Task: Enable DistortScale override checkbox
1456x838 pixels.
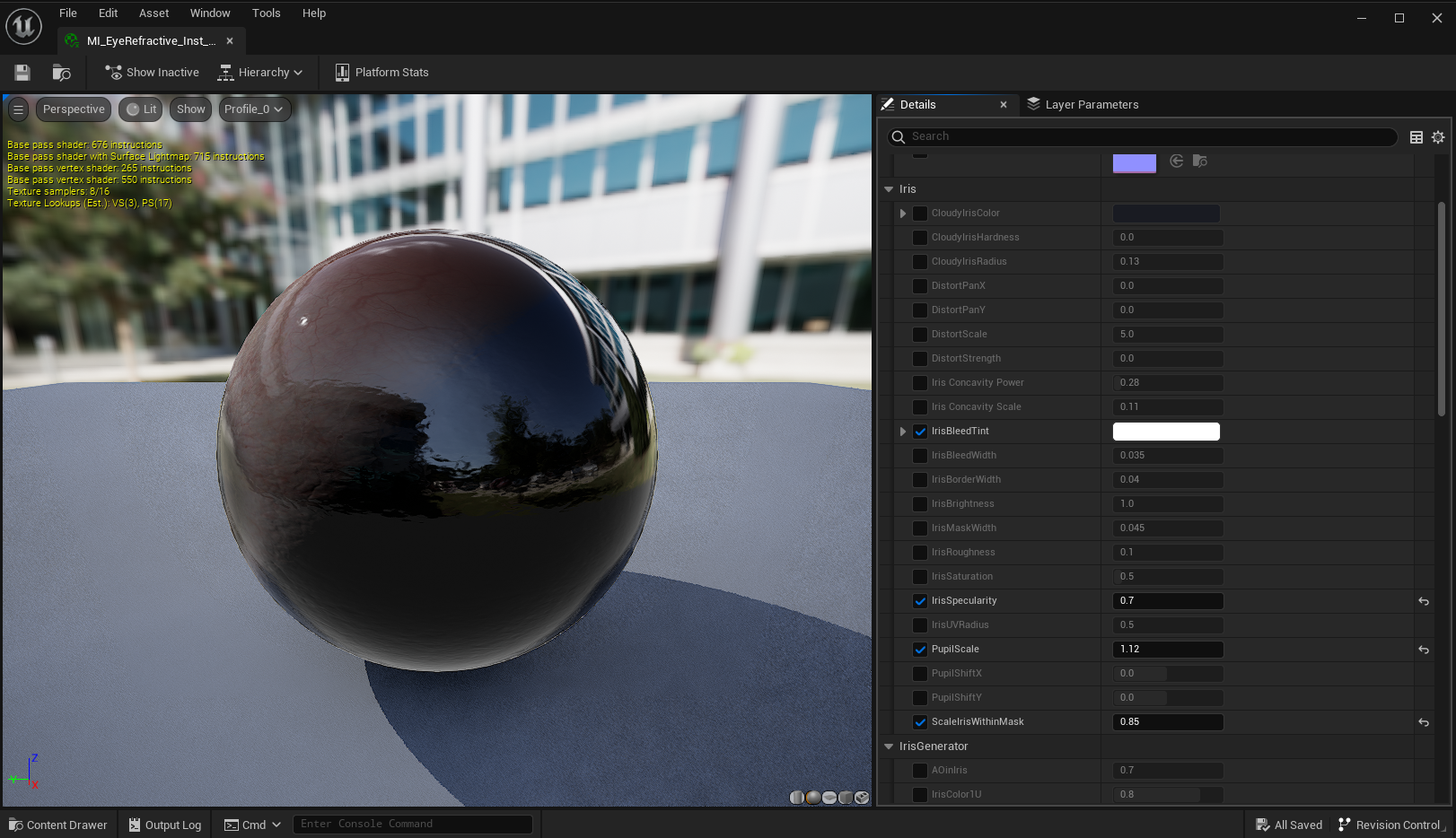Action: (x=920, y=335)
